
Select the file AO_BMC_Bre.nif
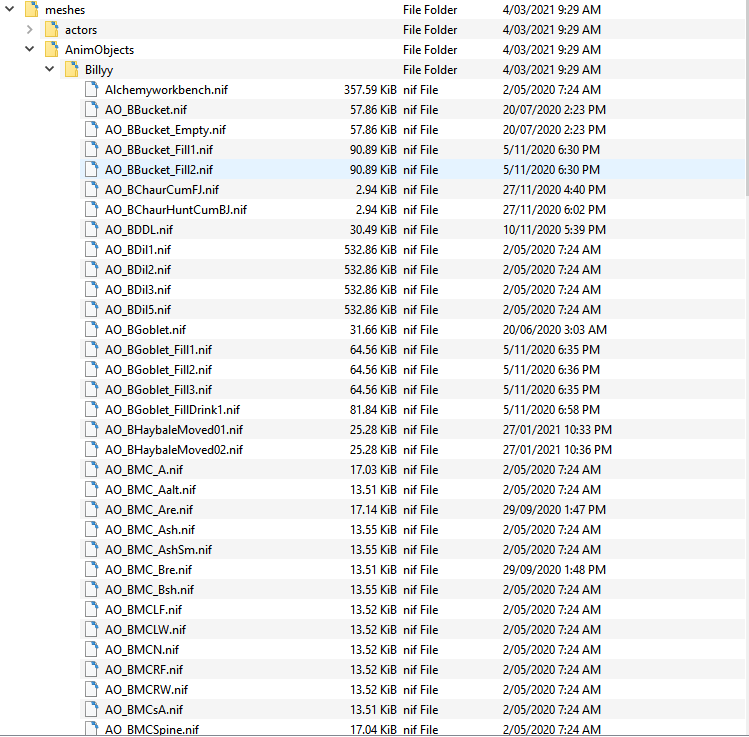[x=148, y=570]
